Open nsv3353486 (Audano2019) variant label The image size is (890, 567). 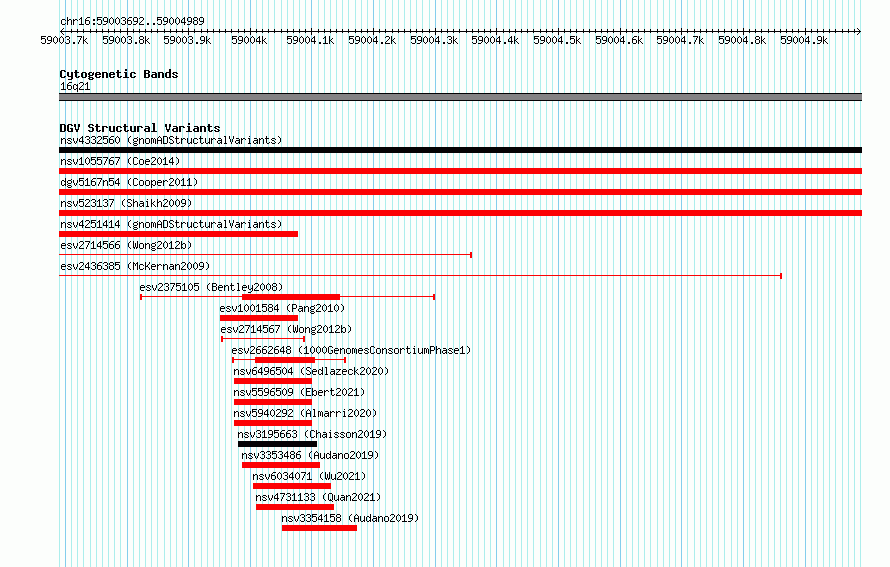(x=310, y=455)
